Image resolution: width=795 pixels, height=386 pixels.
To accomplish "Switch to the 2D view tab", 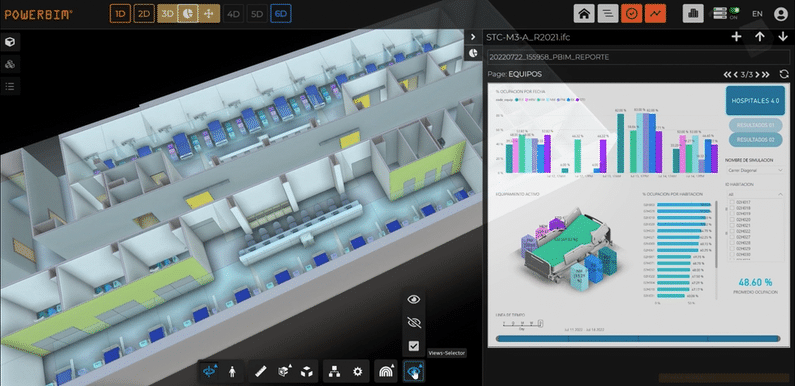I will coord(144,14).
